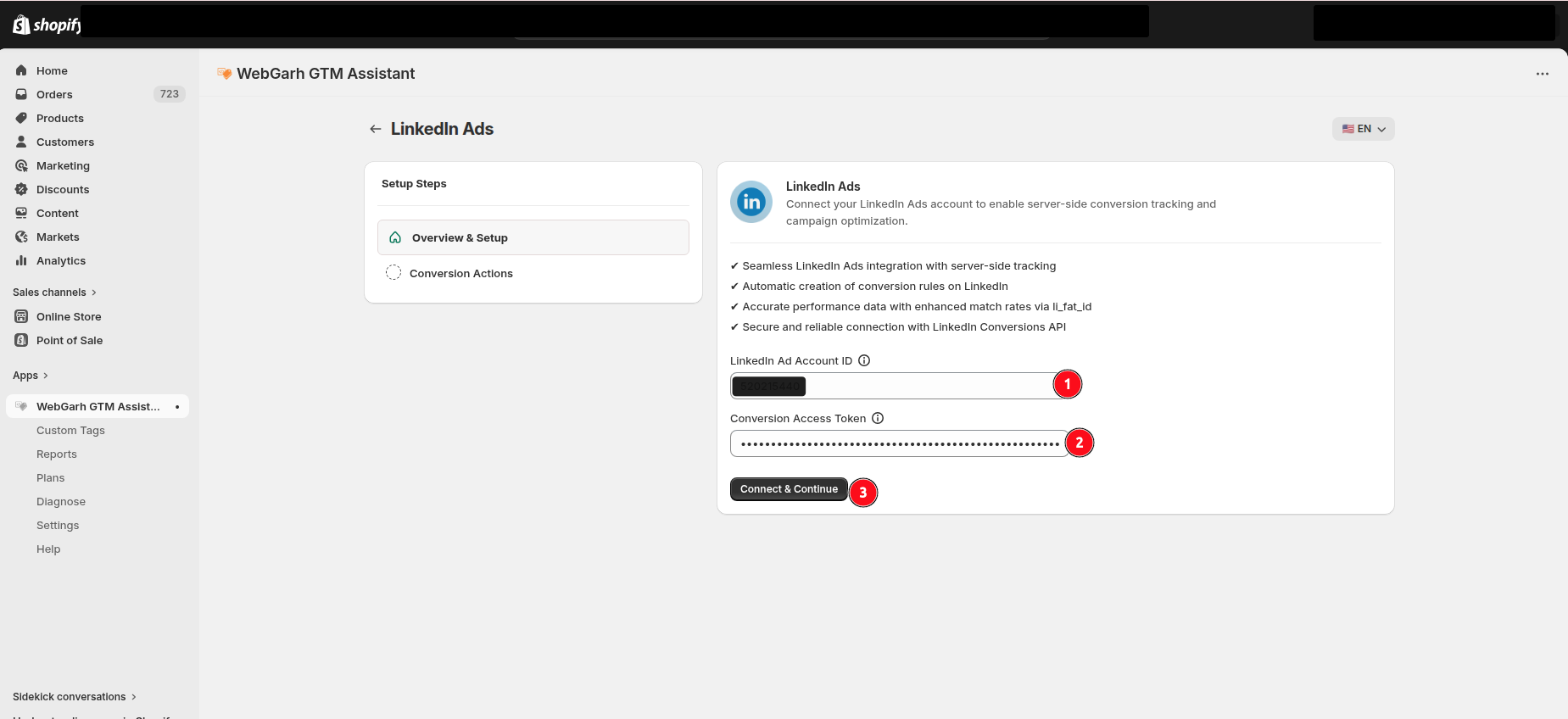Open the Products menu item
1568x719 pixels.
coord(98,118)
